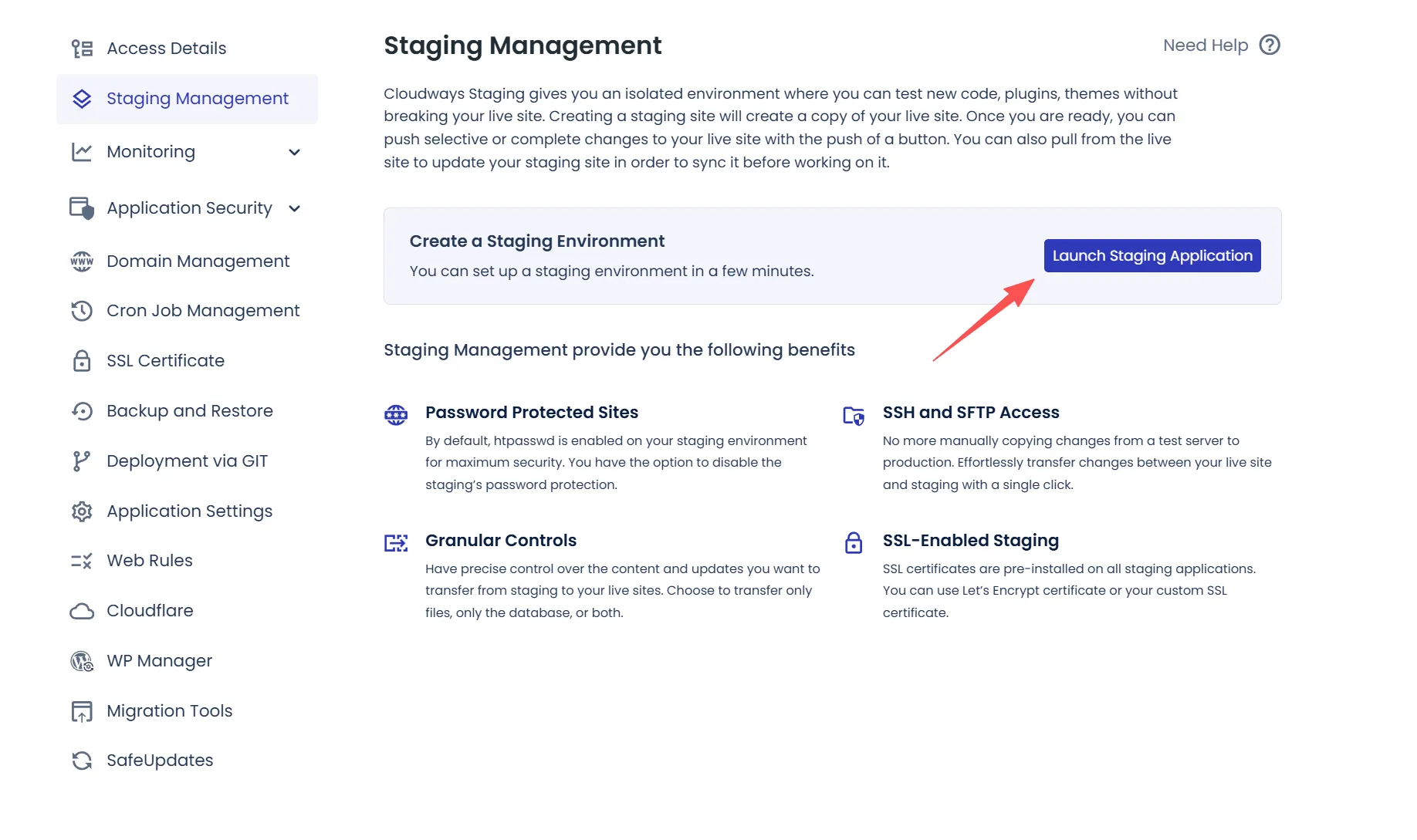Open the Backup and Restore section
The image size is (1417, 840).
[189, 411]
